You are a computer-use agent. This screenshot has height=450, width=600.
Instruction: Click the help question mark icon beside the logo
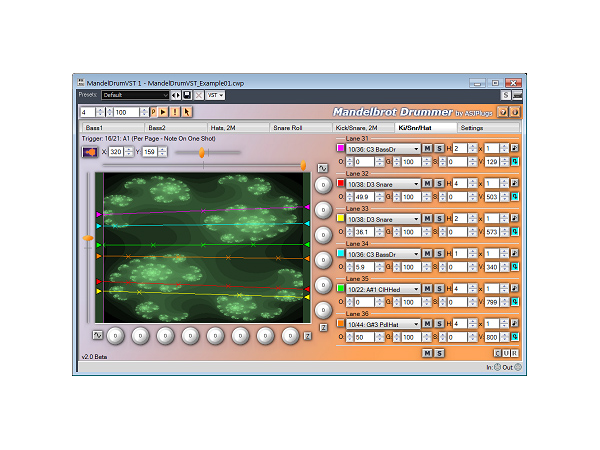click(x=503, y=112)
